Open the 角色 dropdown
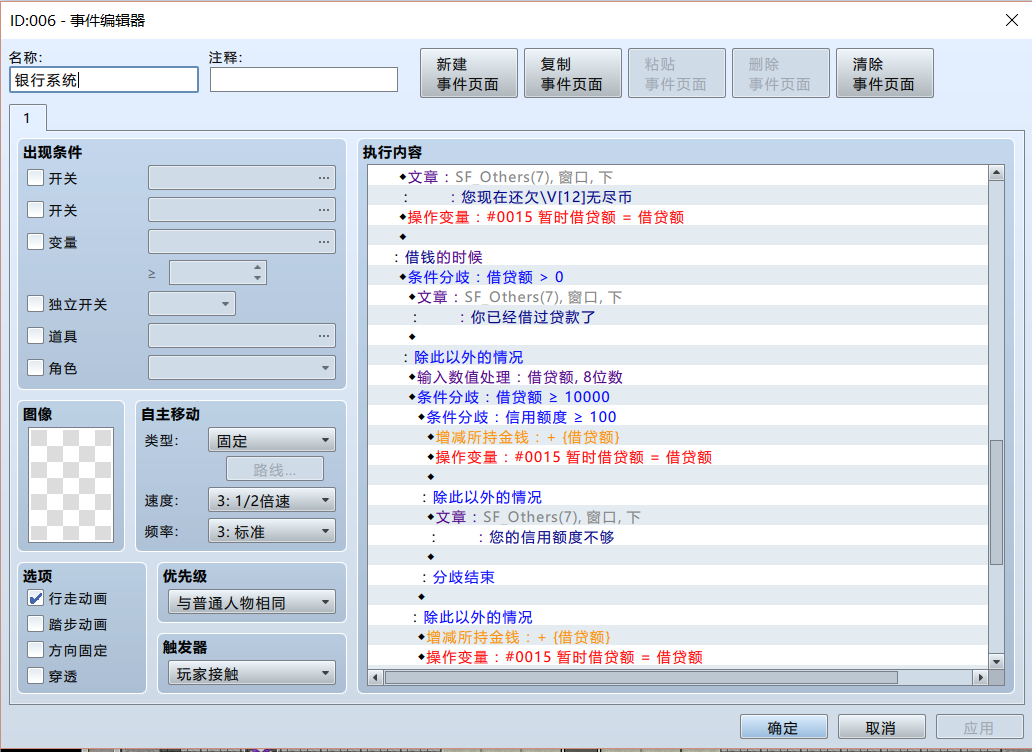This screenshot has height=752, width=1032. (242, 367)
